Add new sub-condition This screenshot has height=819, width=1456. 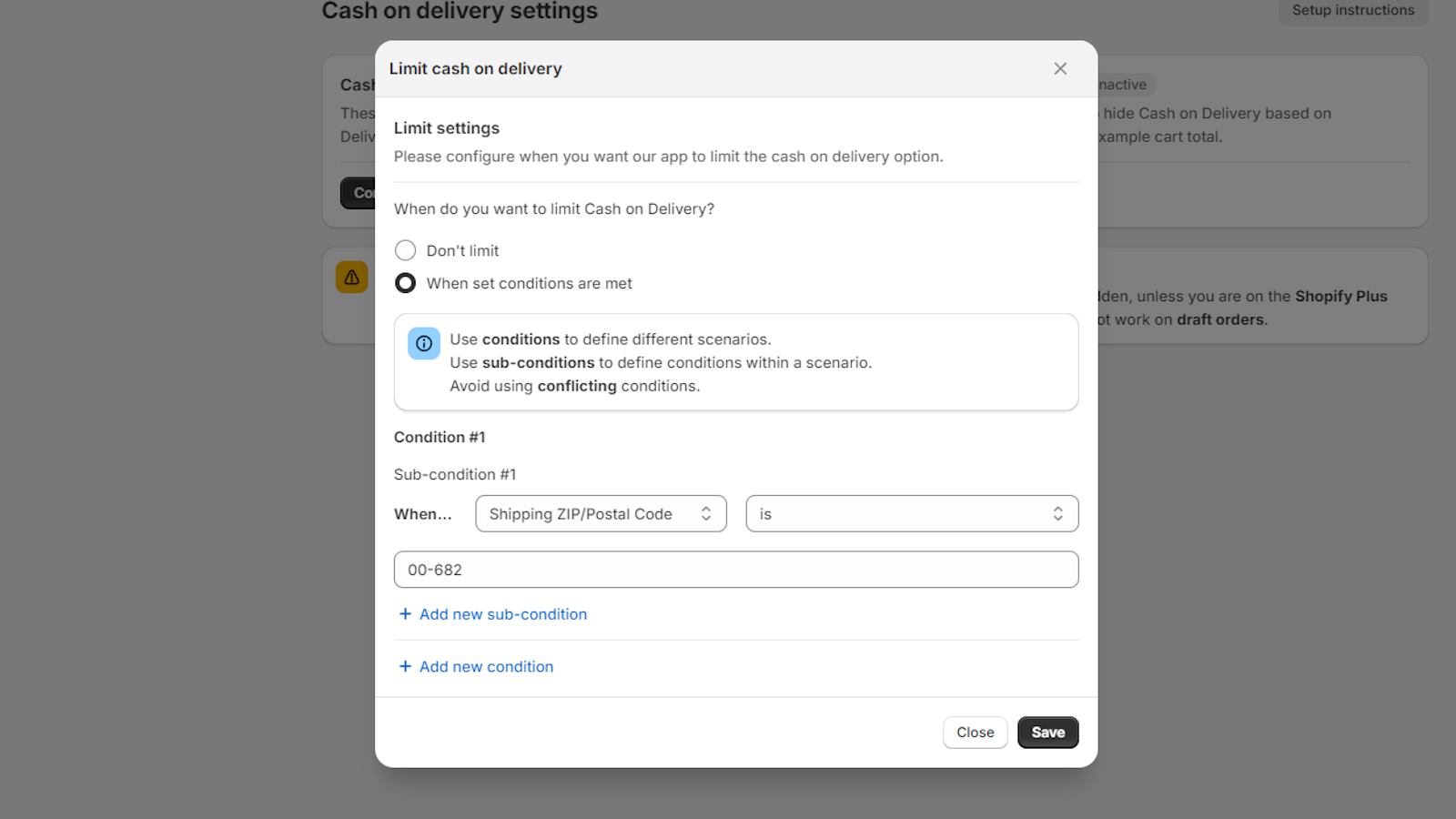[503, 614]
